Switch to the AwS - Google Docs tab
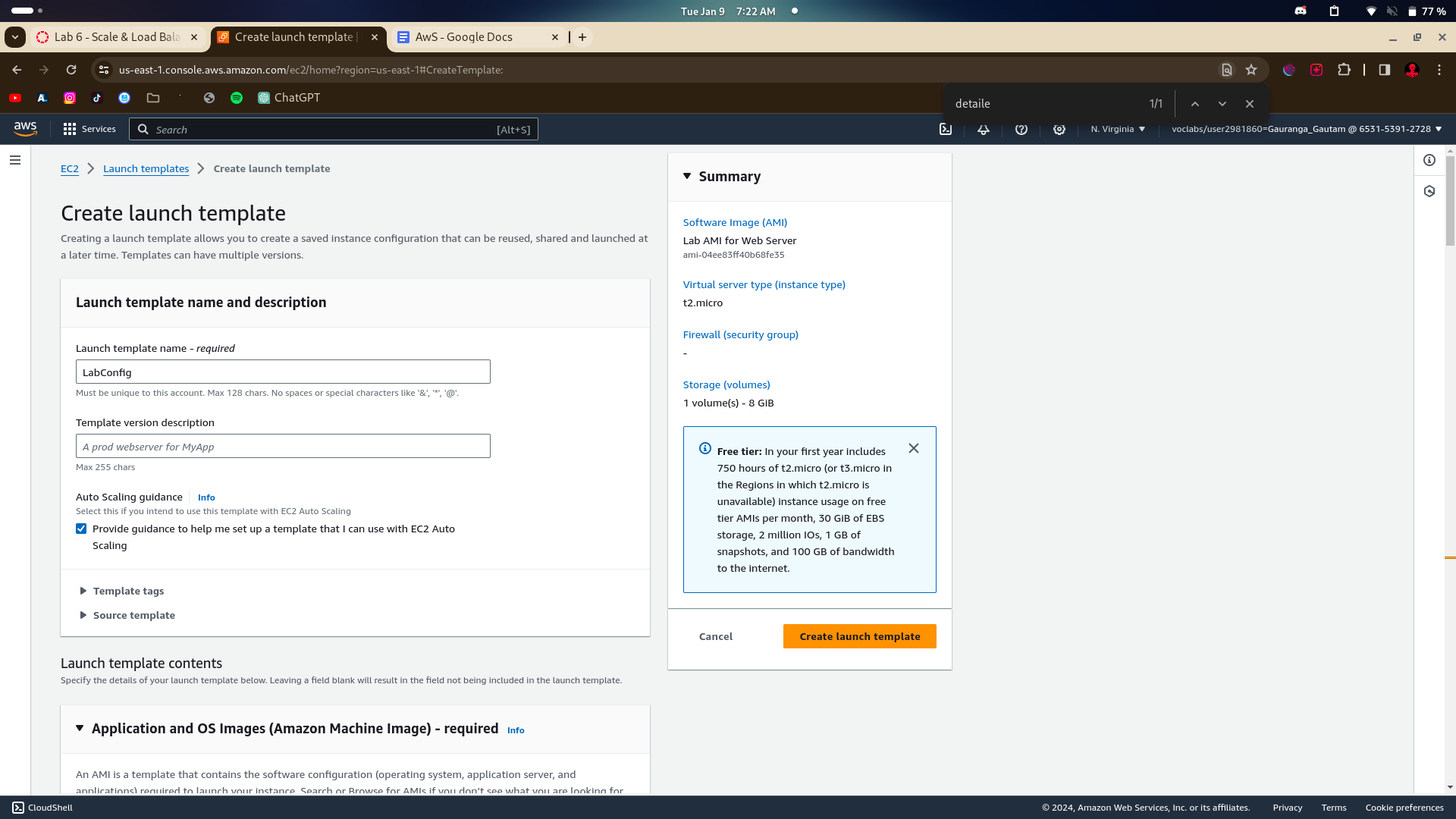 [x=464, y=36]
